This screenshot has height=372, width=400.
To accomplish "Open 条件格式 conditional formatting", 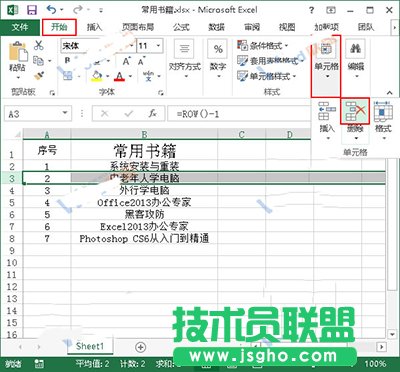I will 263,45.
